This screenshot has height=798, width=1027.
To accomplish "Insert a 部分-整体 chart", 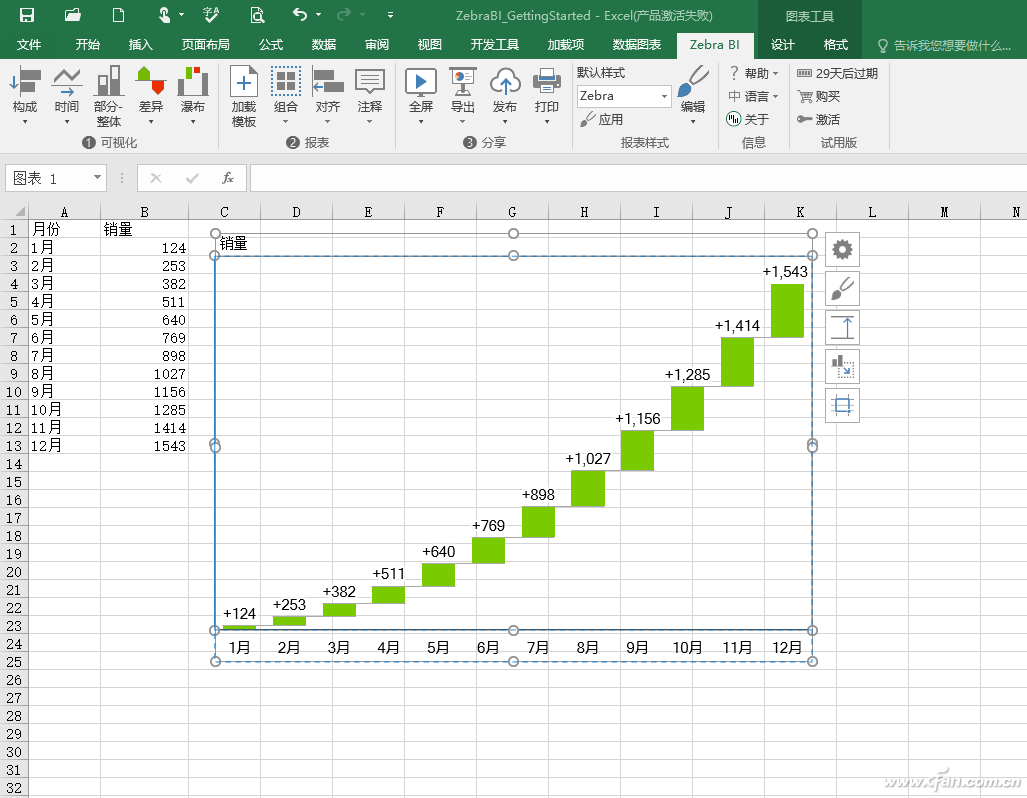I will (109, 96).
